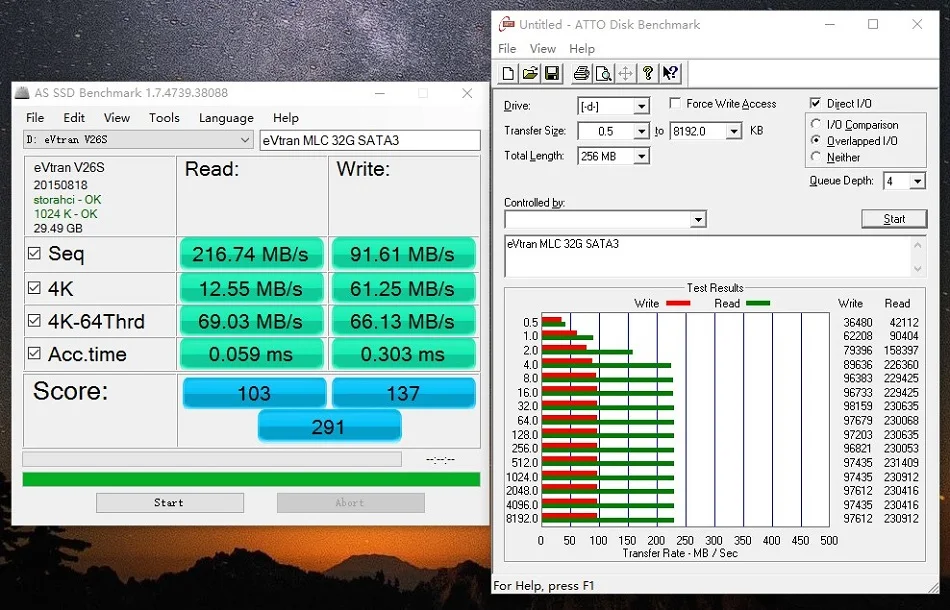Open Total Length 256 MB dropdown
The image size is (950, 610).
[x=641, y=156]
